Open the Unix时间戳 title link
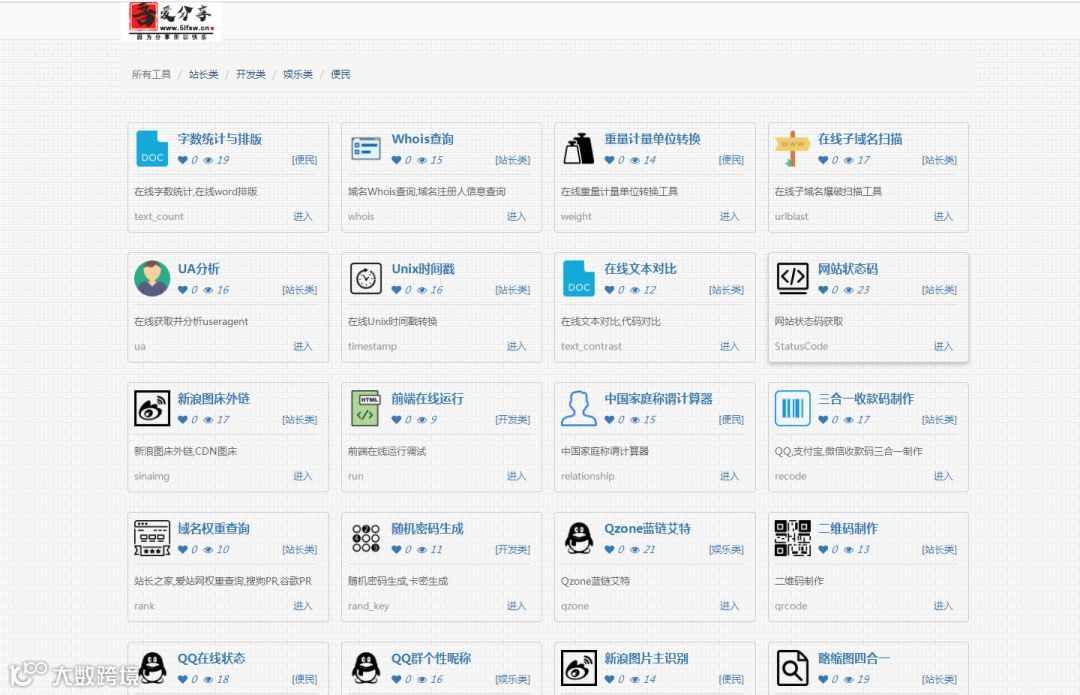Viewport: 1080px width, 695px height. point(423,269)
